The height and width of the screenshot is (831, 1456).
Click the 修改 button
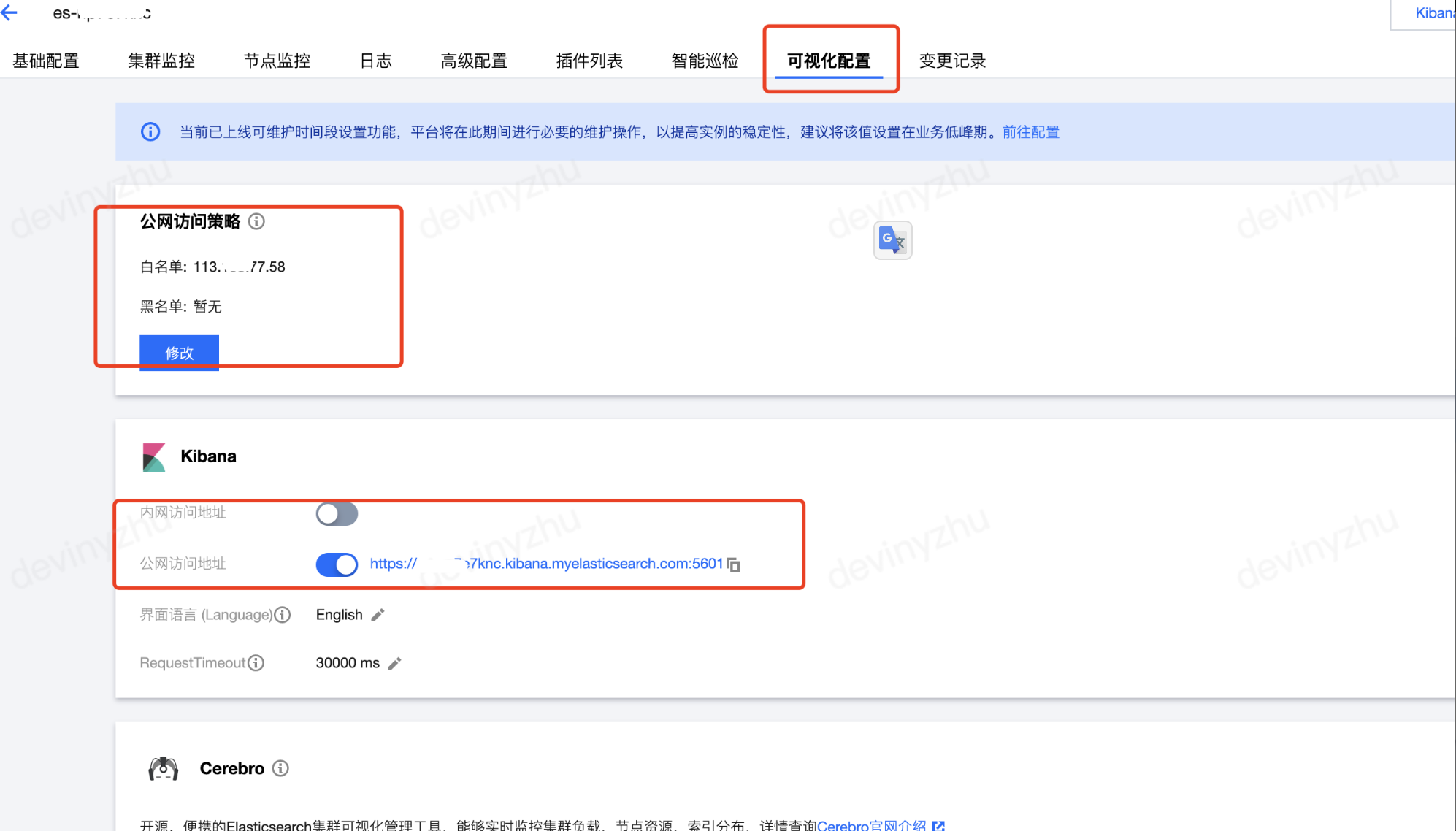click(x=179, y=353)
